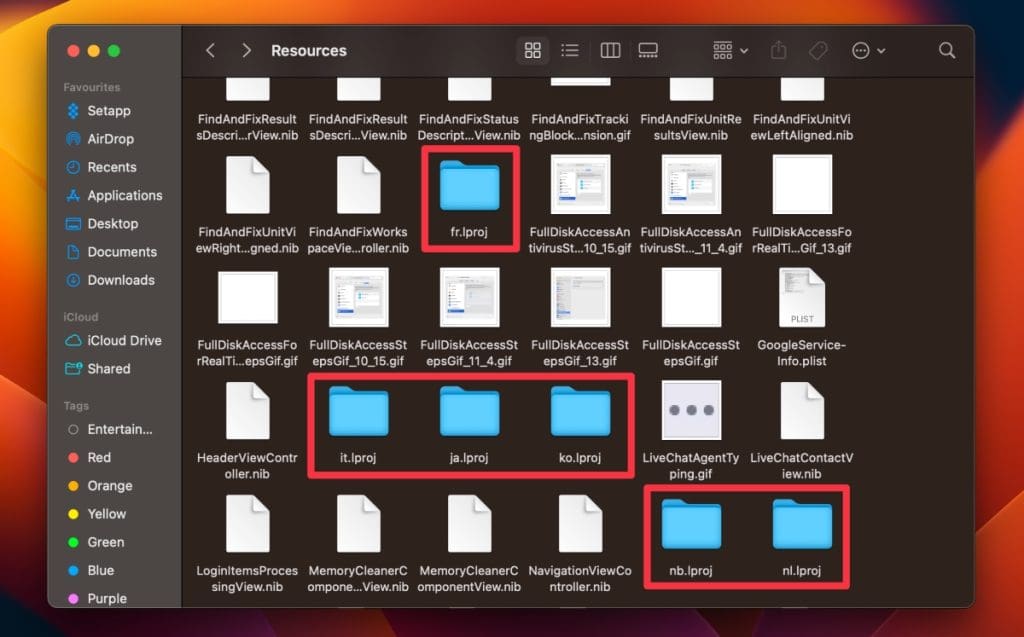Go forward with the right chevron
1024x637 pixels.
246,50
